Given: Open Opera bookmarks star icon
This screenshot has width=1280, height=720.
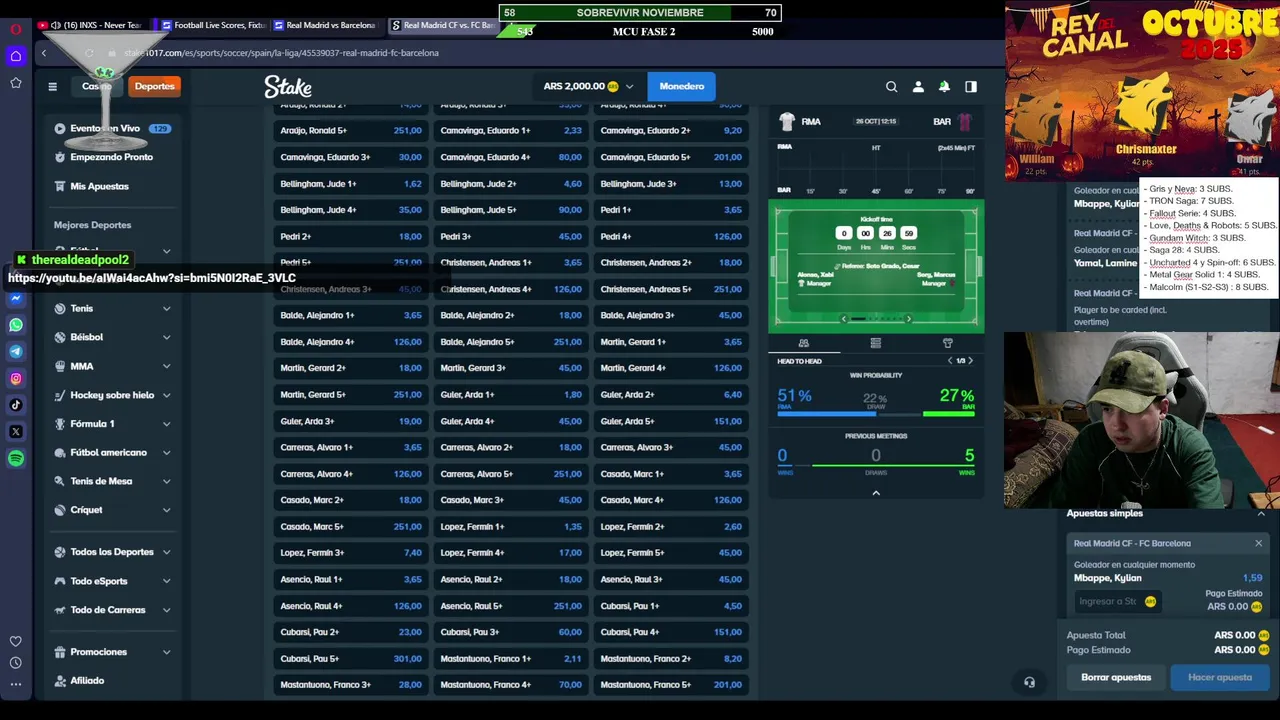Looking at the screenshot, I should coord(16,83).
